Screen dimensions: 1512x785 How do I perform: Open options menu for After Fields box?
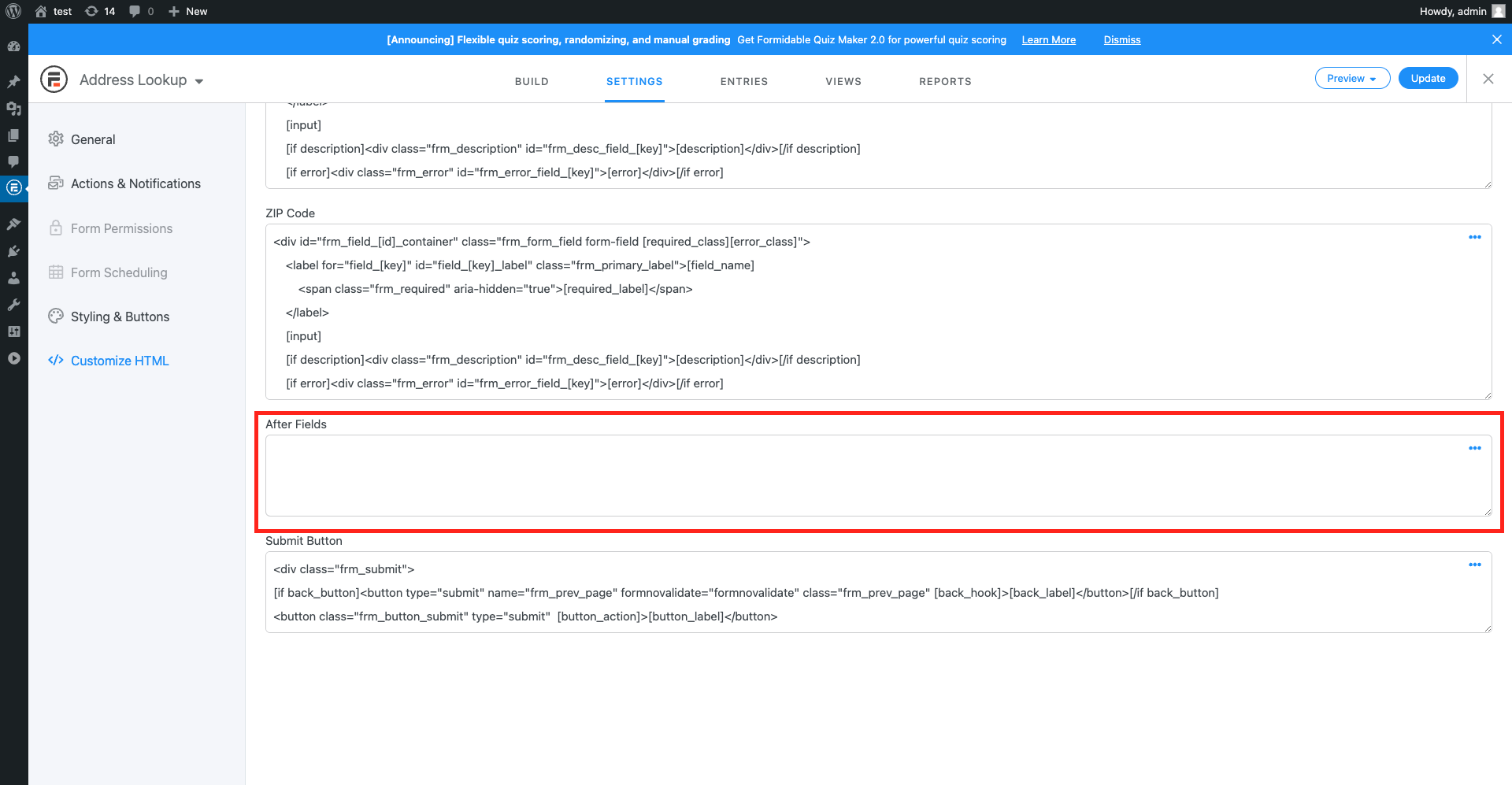coord(1475,448)
